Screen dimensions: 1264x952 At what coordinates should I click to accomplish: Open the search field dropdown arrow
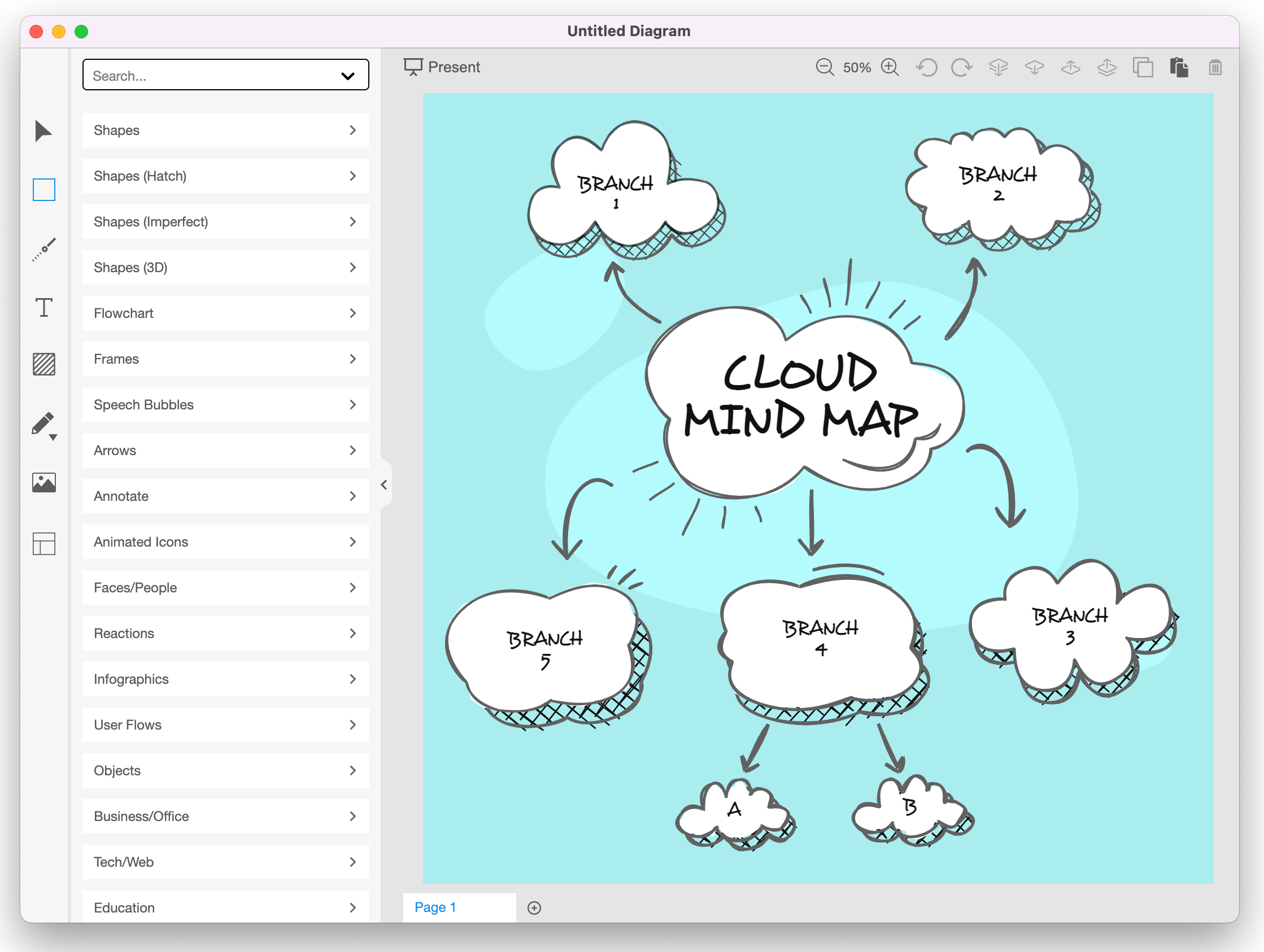347,76
